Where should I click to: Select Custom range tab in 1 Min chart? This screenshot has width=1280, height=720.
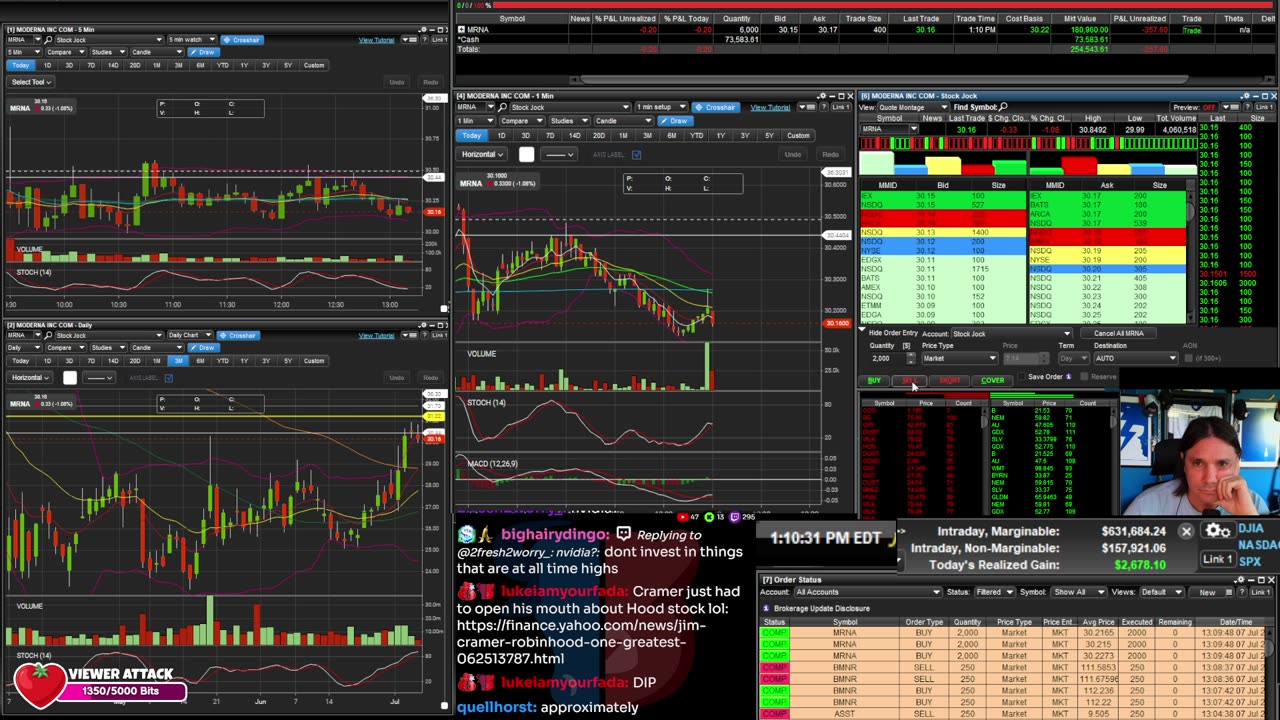coord(798,136)
